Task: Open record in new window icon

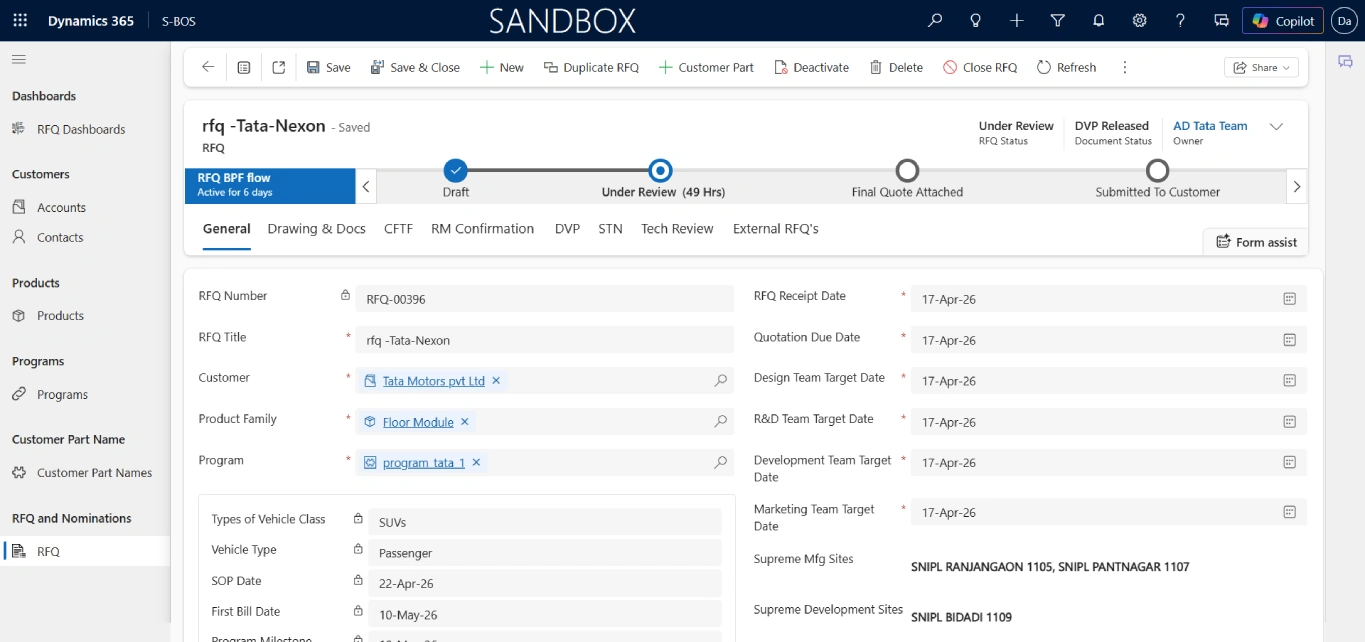Action: (279, 67)
